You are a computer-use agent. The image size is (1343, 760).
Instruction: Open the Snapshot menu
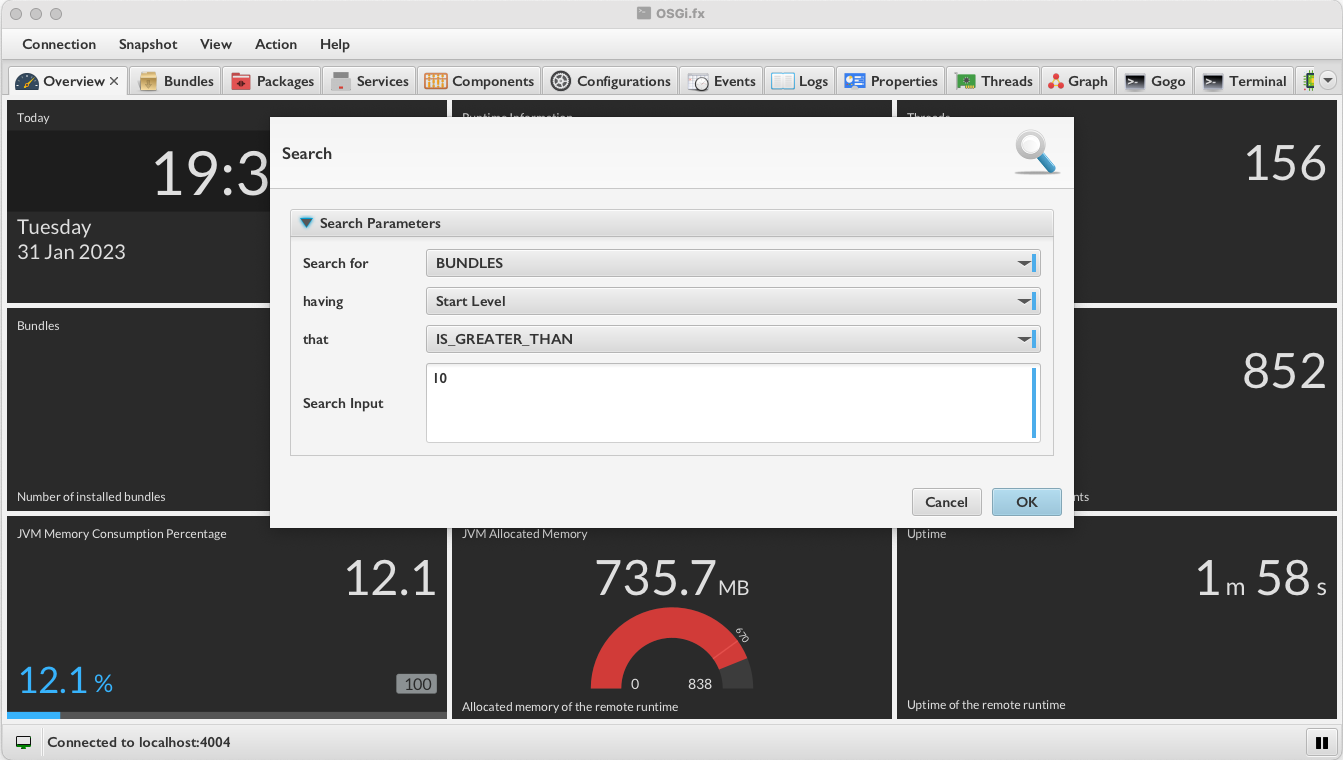[x=148, y=44]
